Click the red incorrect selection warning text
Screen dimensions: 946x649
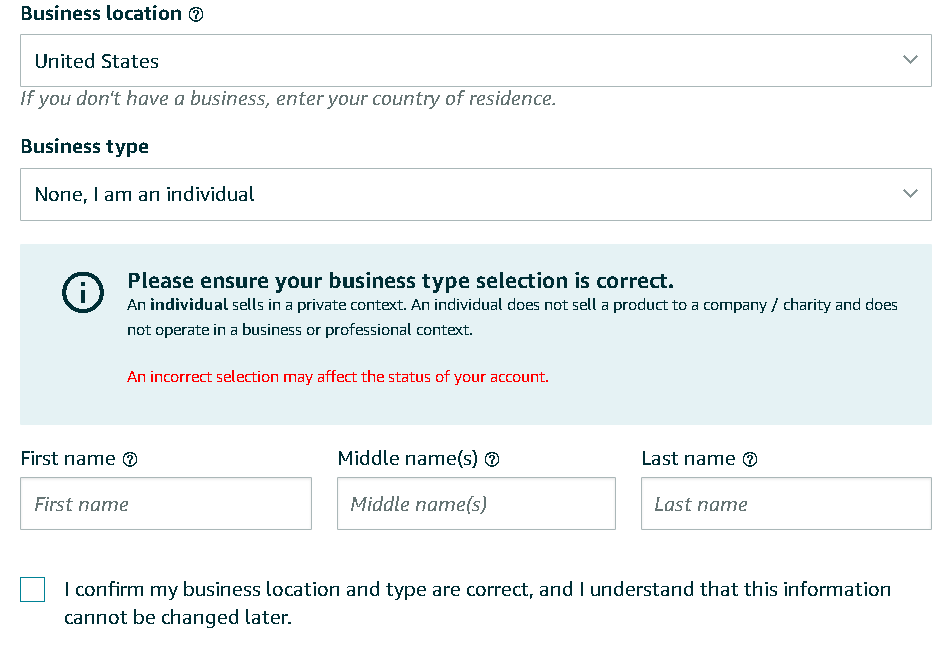point(338,377)
